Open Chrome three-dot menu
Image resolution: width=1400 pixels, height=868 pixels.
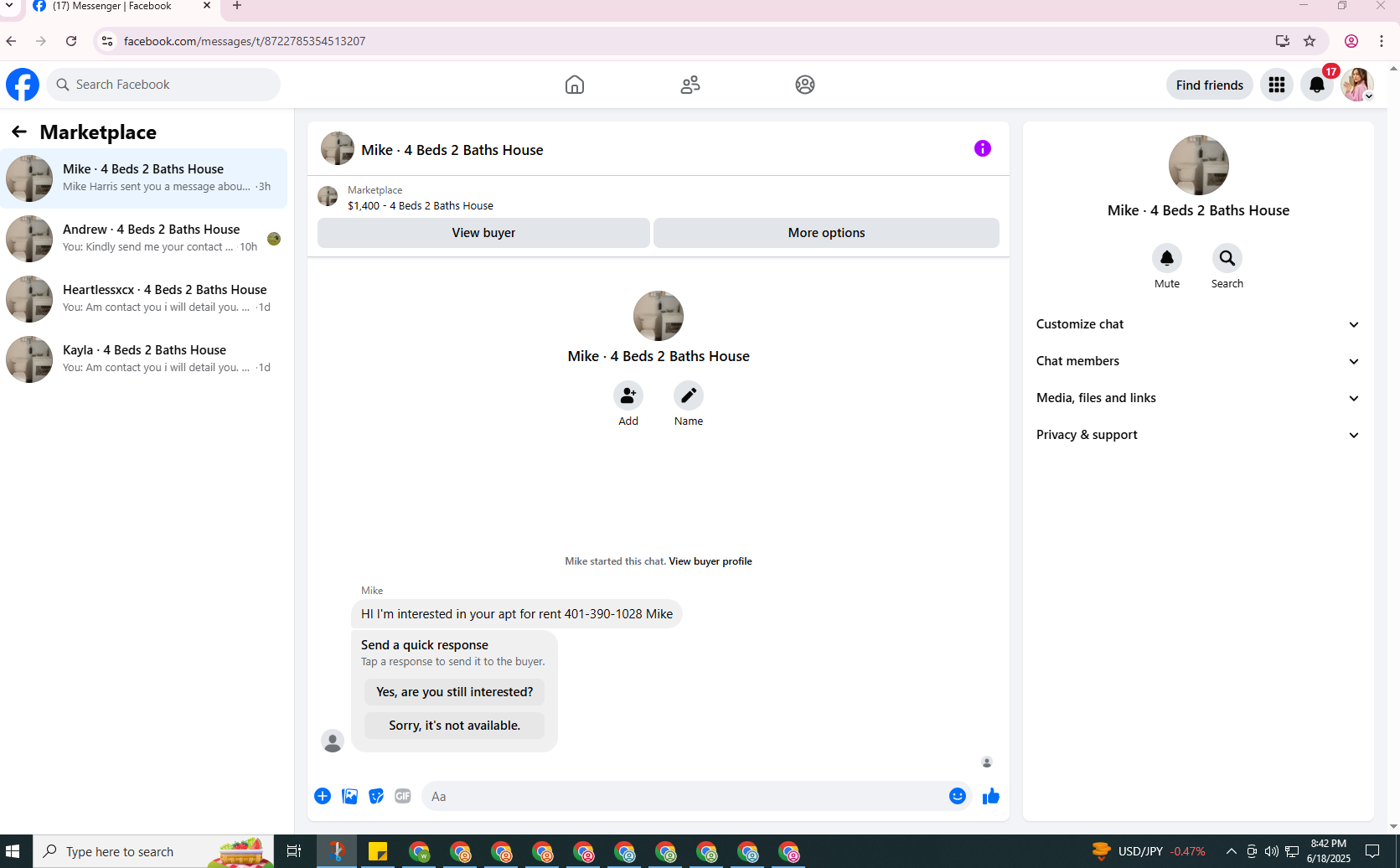pos(1382,41)
